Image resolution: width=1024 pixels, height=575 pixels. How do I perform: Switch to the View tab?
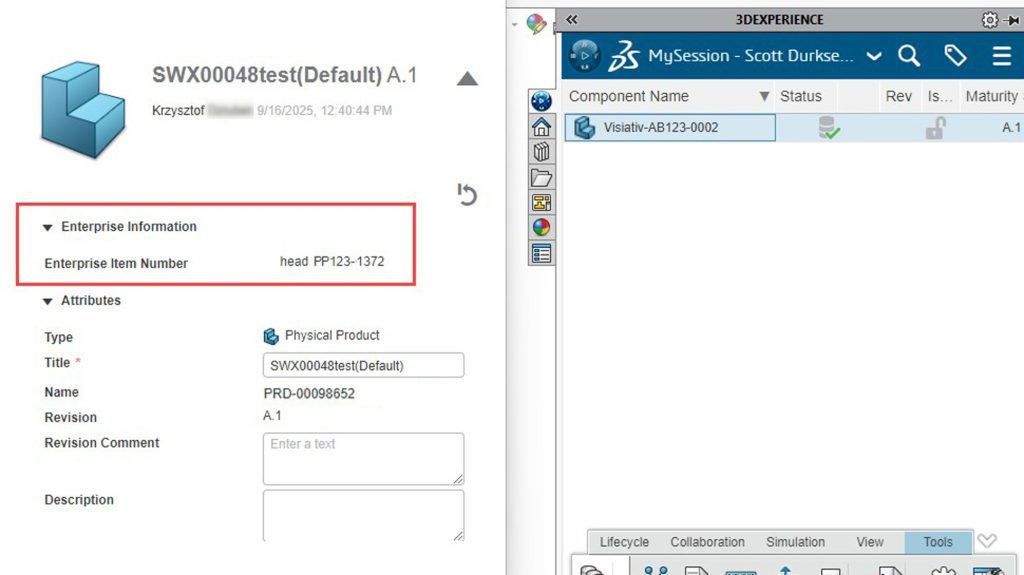(x=870, y=542)
